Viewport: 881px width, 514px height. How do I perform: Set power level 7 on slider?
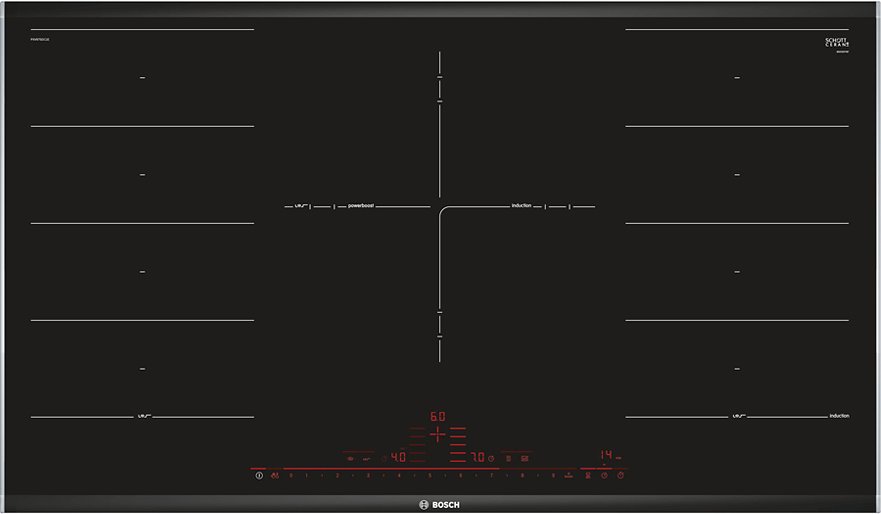pos(491,475)
